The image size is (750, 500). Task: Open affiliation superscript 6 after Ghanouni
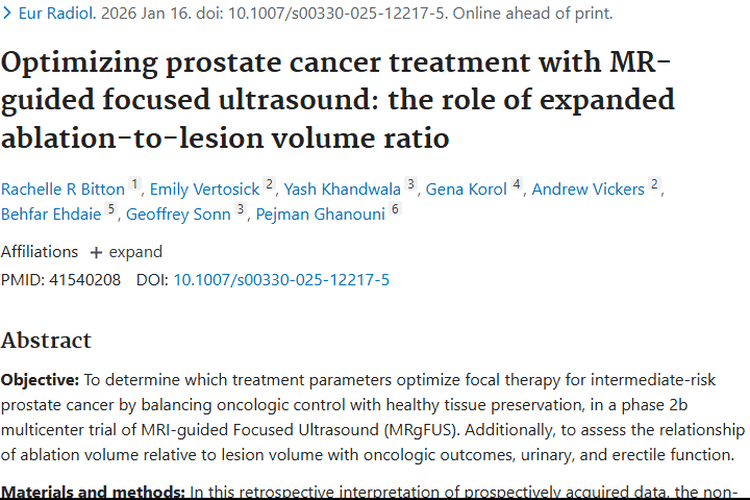(x=395, y=210)
